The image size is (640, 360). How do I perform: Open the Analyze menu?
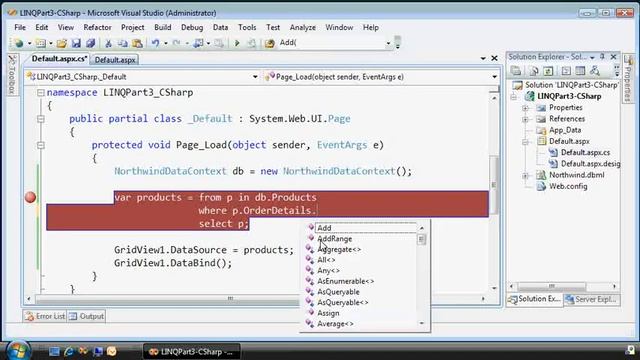[302, 27]
